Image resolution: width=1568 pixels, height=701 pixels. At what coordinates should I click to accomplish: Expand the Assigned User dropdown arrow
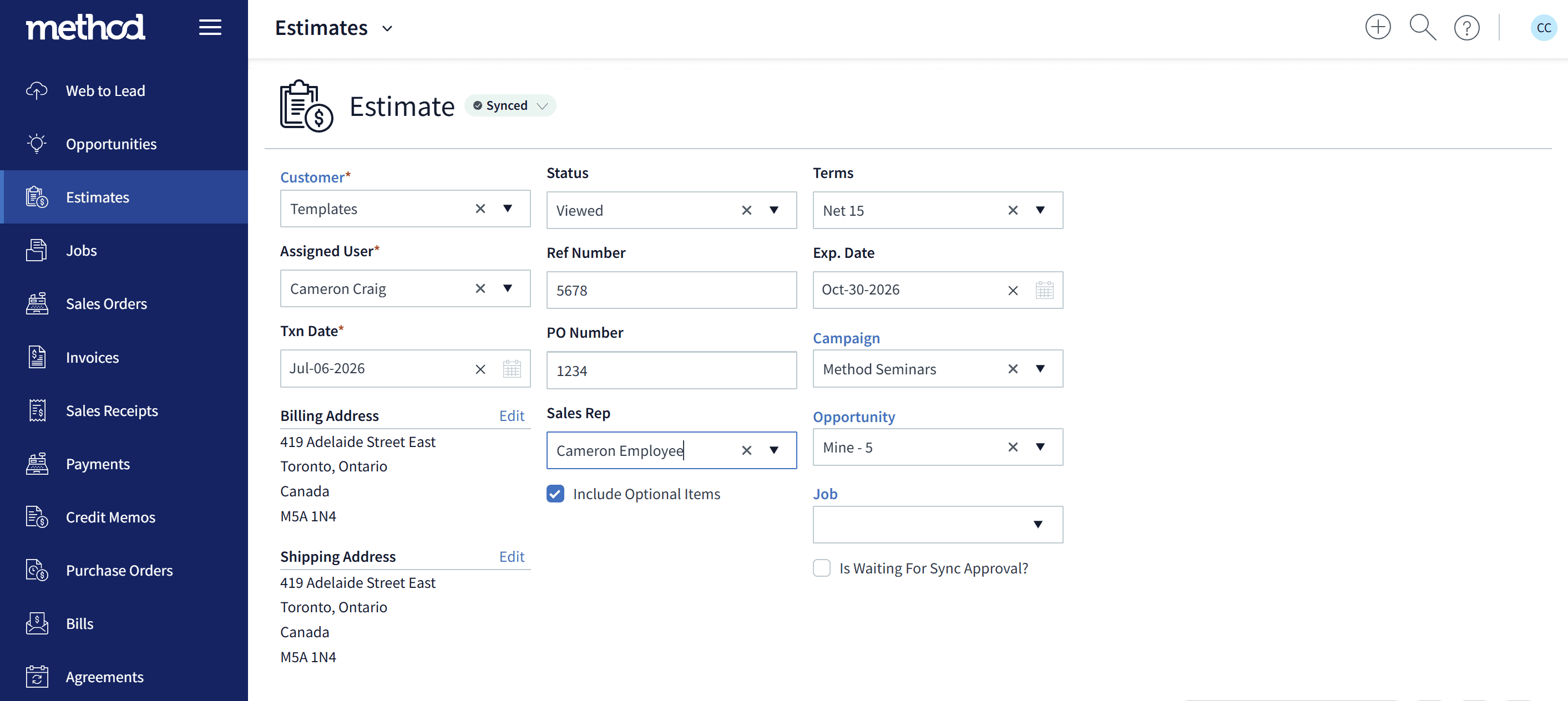coord(508,288)
